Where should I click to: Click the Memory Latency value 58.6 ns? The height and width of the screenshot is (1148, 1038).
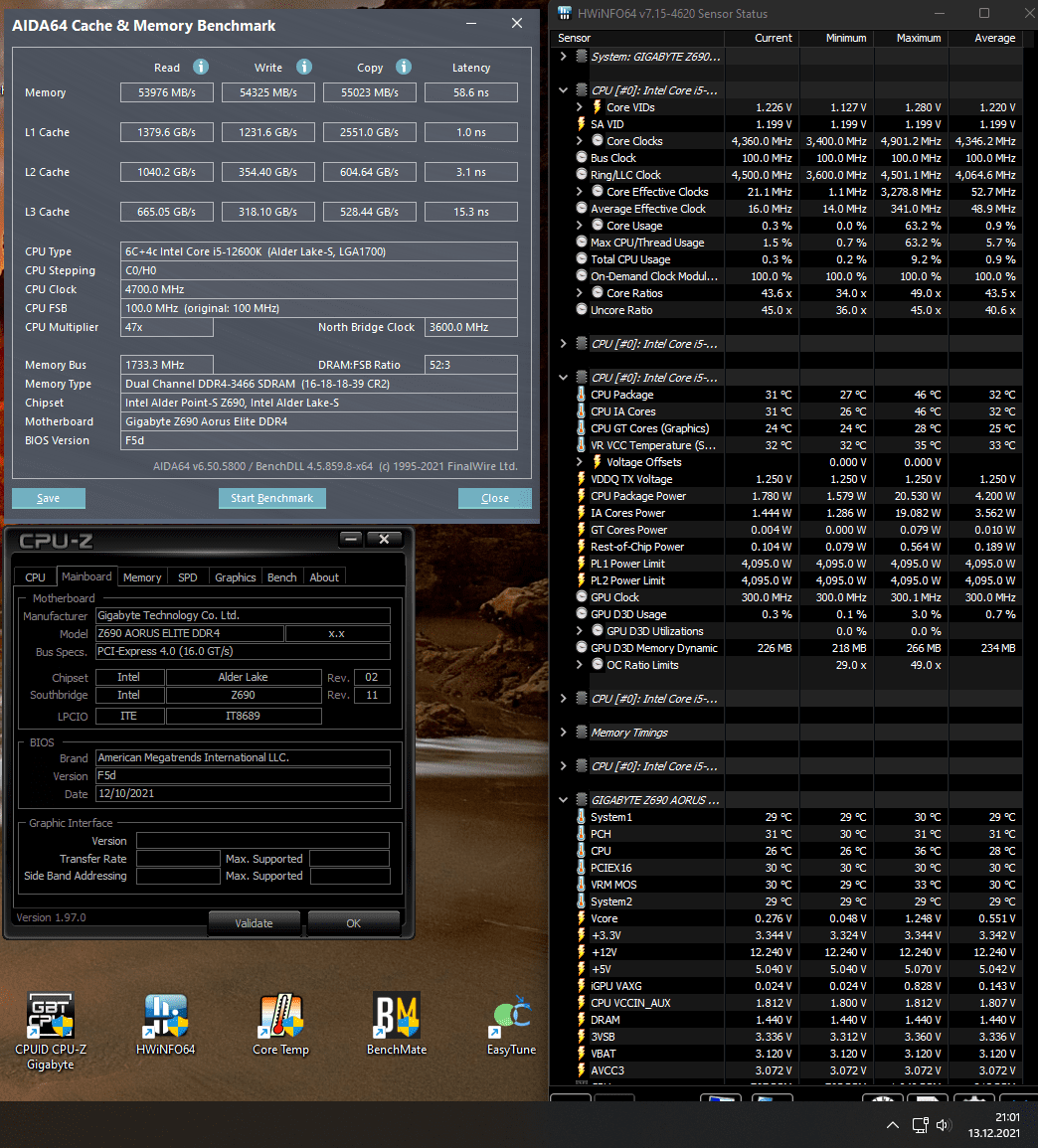[x=471, y=92]
